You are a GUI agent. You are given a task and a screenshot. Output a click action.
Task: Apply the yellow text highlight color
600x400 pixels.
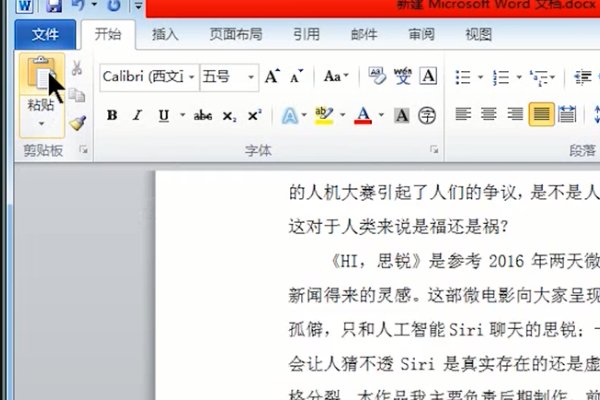(324, 115)
